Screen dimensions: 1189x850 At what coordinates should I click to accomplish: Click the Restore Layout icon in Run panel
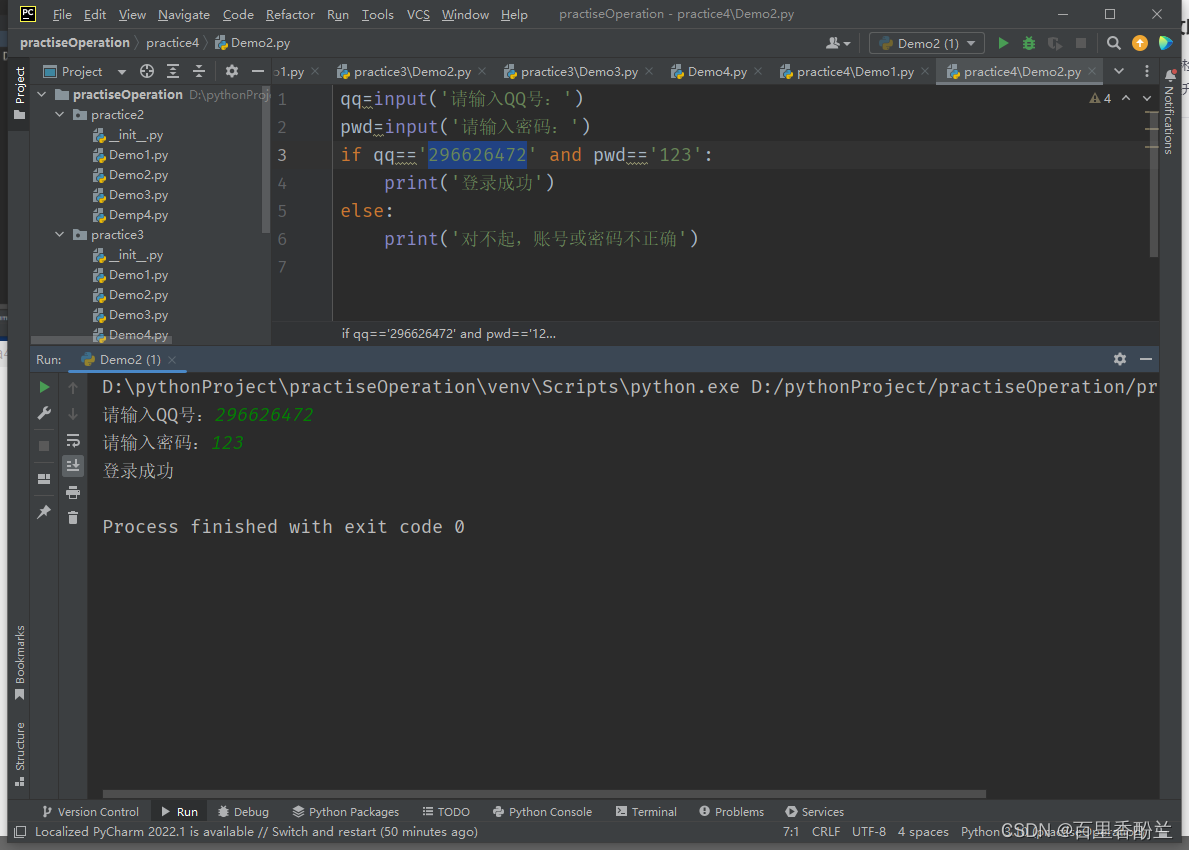click(44, 478)
